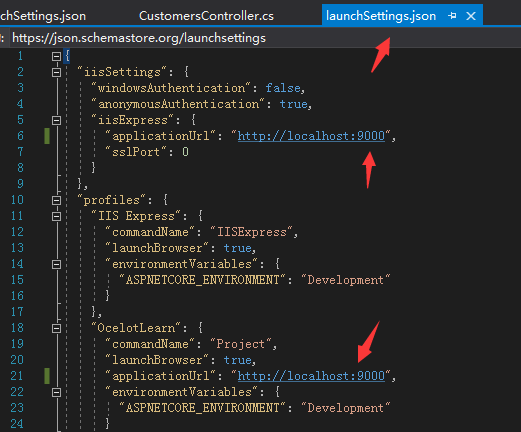Collapse the profiles block

(56, 200)
